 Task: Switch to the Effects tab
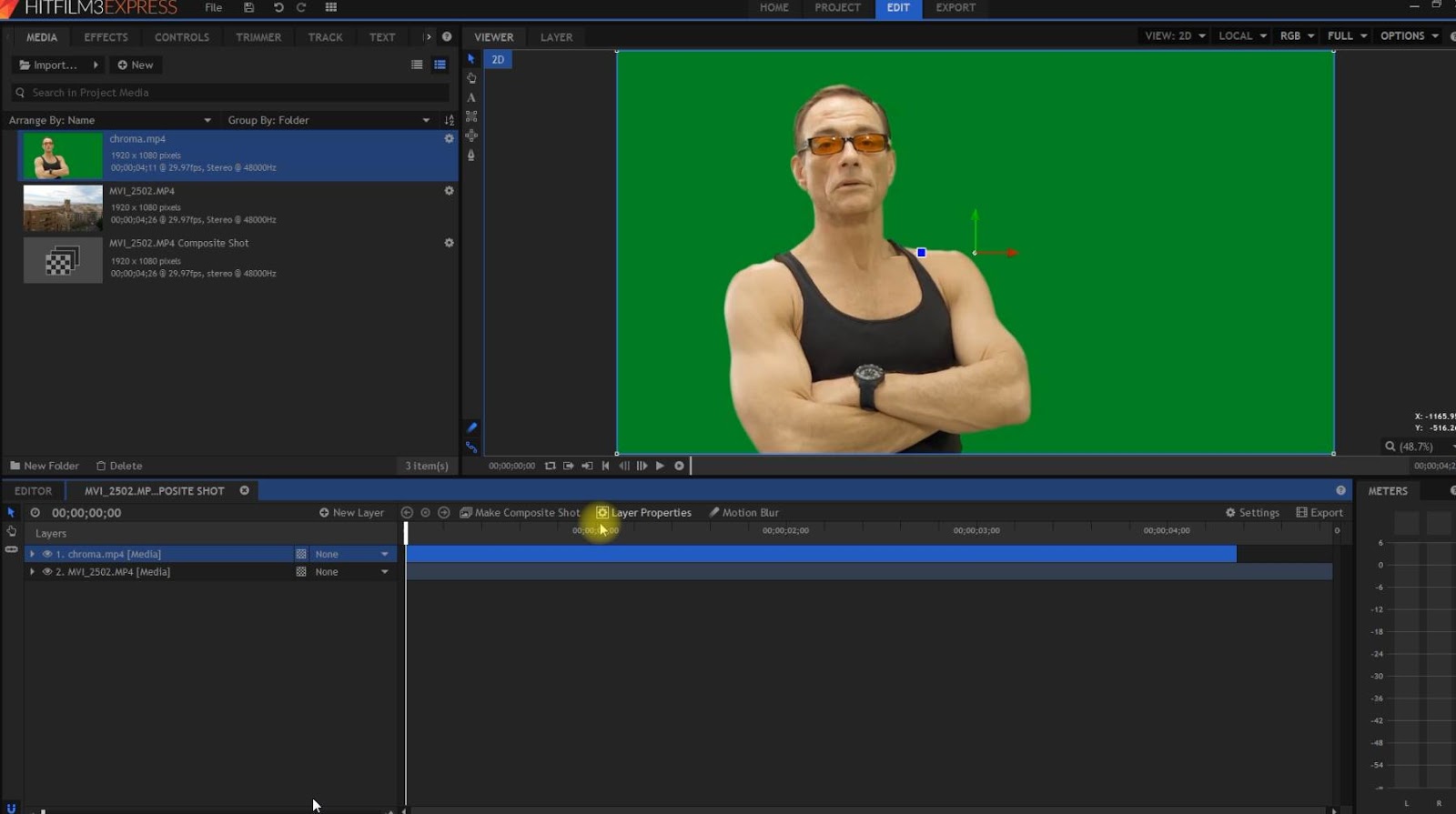pyautogui.click(x=106, y=37)
